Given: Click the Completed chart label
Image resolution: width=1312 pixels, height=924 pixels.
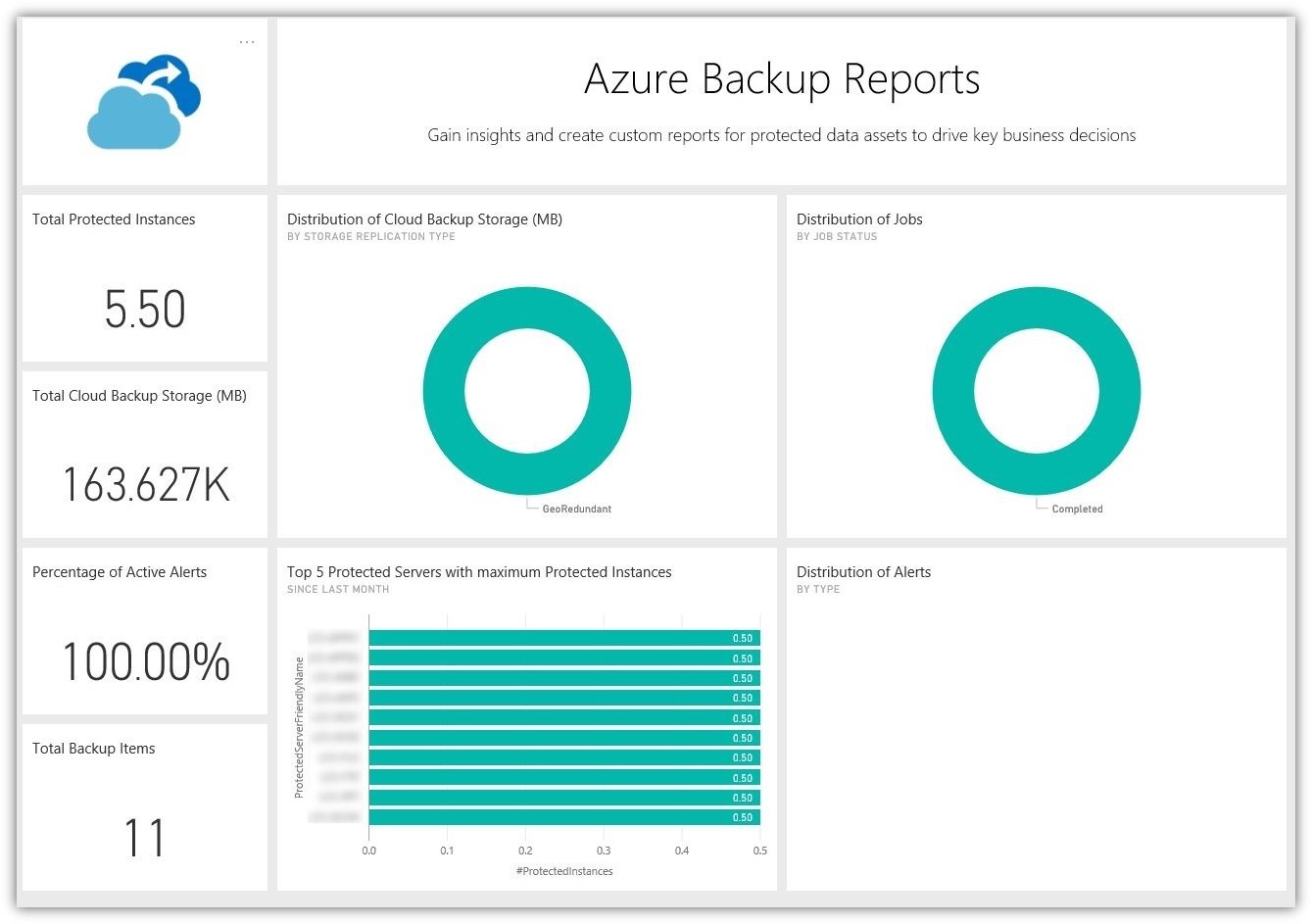Looking at the screenshot, I should point(1077,510).
